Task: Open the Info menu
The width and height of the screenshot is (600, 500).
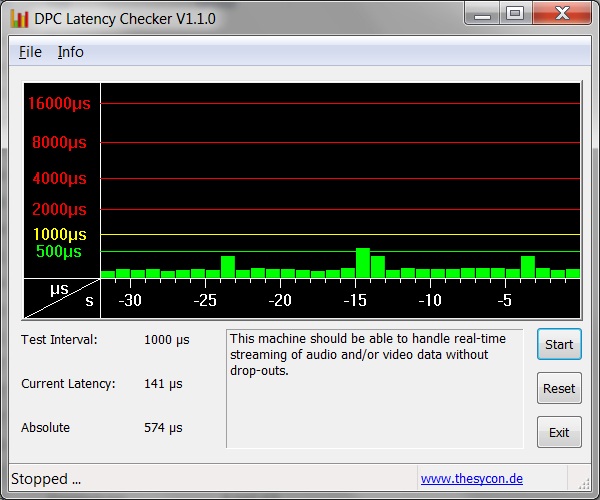Action: coord(70,52)
